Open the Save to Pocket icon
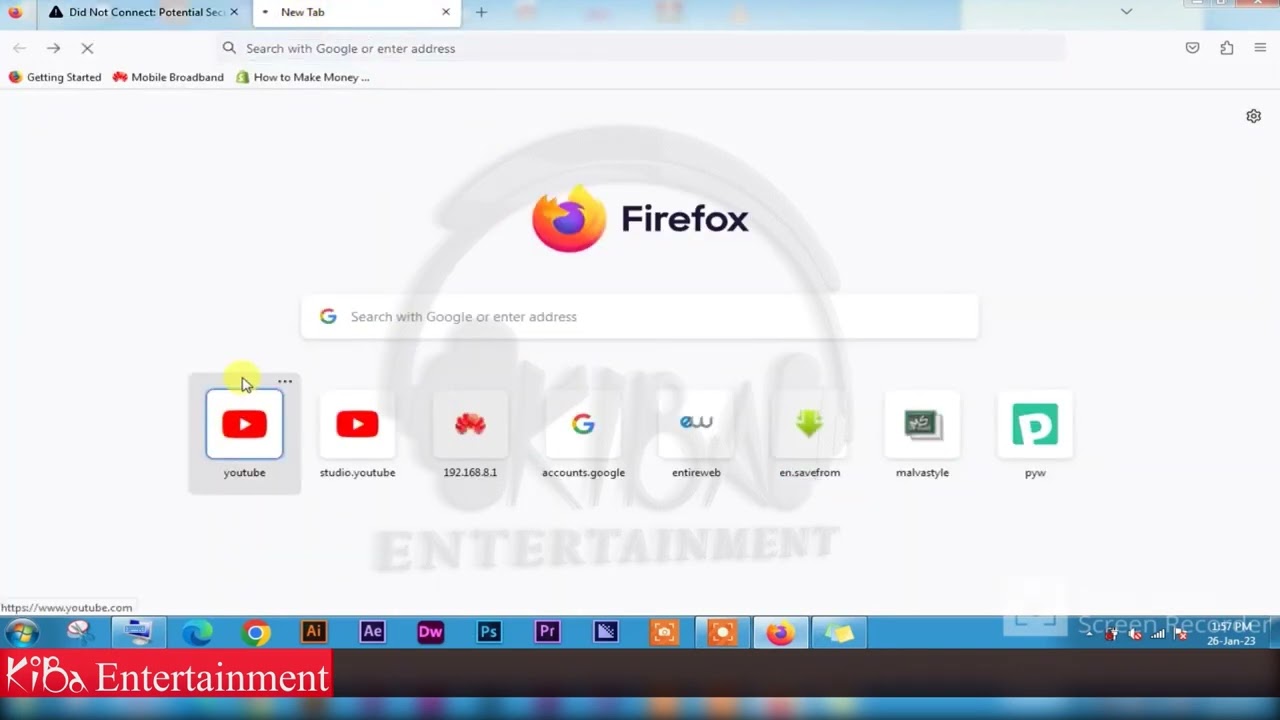1280x720 pixels. (1192, 48)
